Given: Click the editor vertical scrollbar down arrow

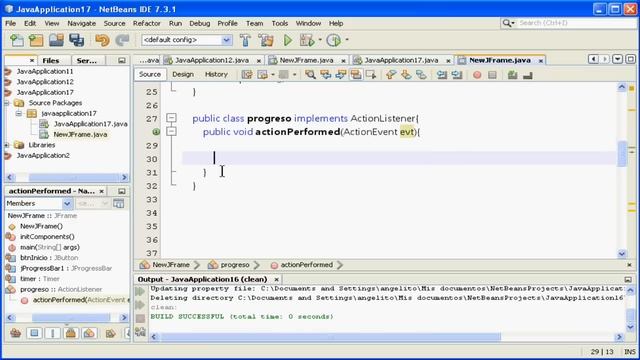Looking at the screenshot, I should tap(622, 254).
